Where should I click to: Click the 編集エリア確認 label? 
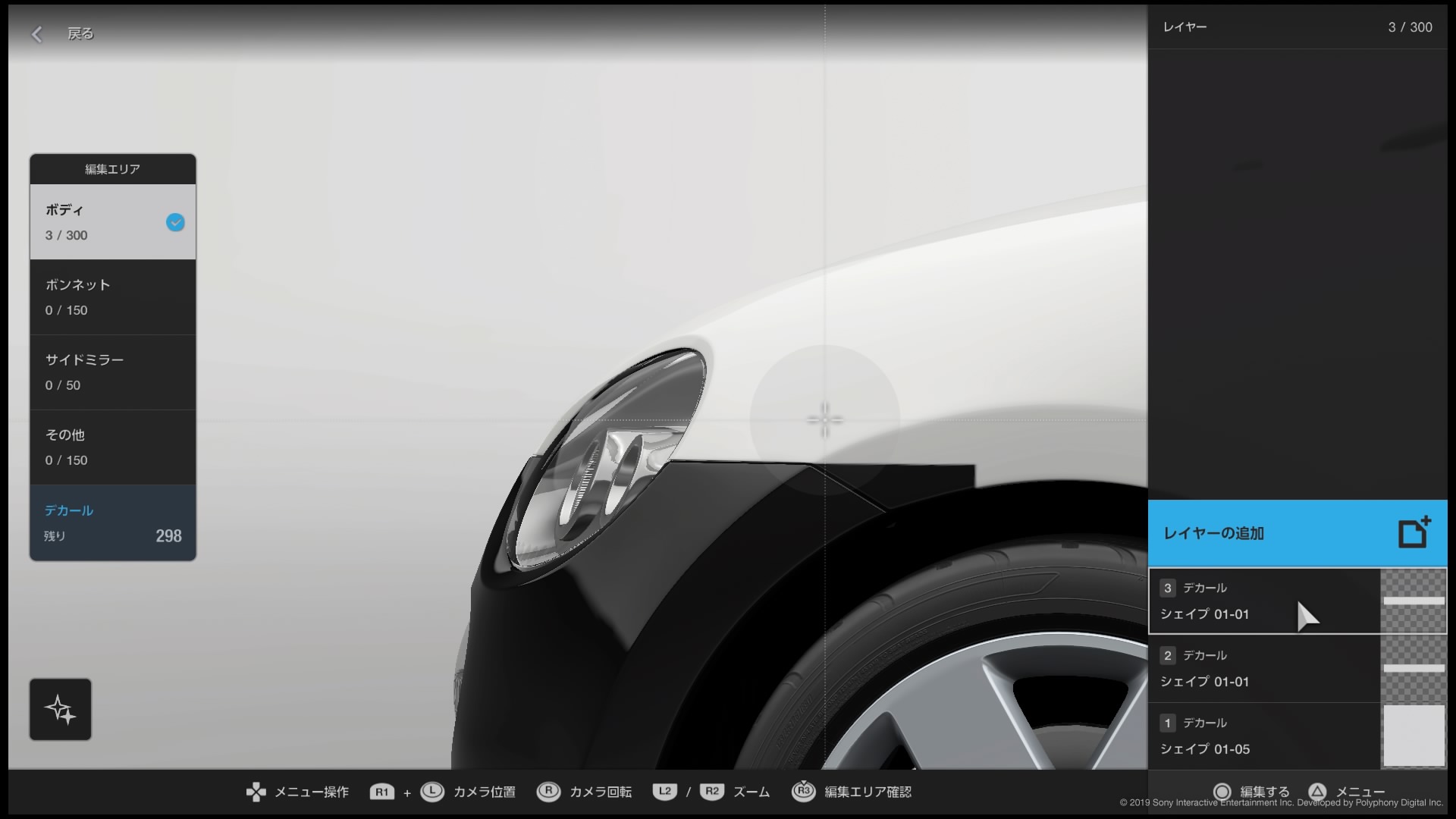point(868,792)
